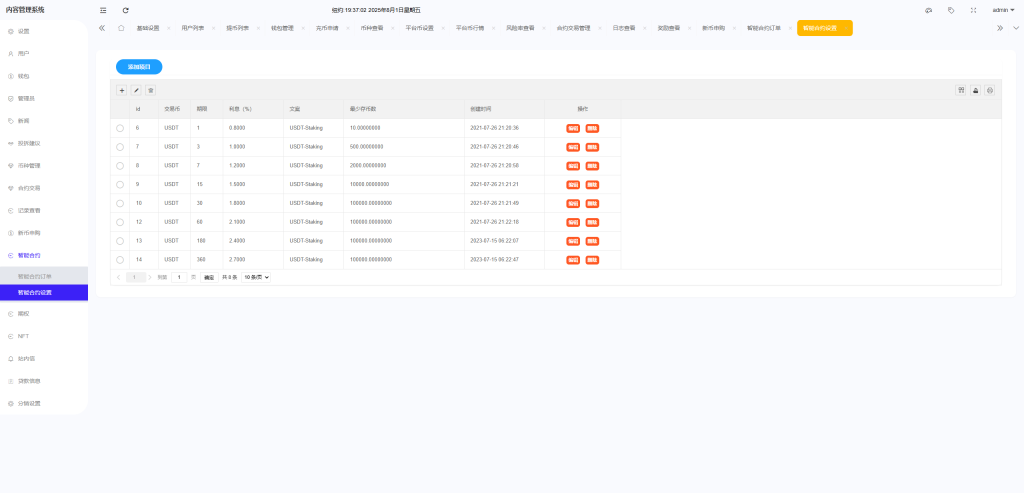Open column filter icon above the table
The width and height of the screenshot is (1024, 493).
960,90
